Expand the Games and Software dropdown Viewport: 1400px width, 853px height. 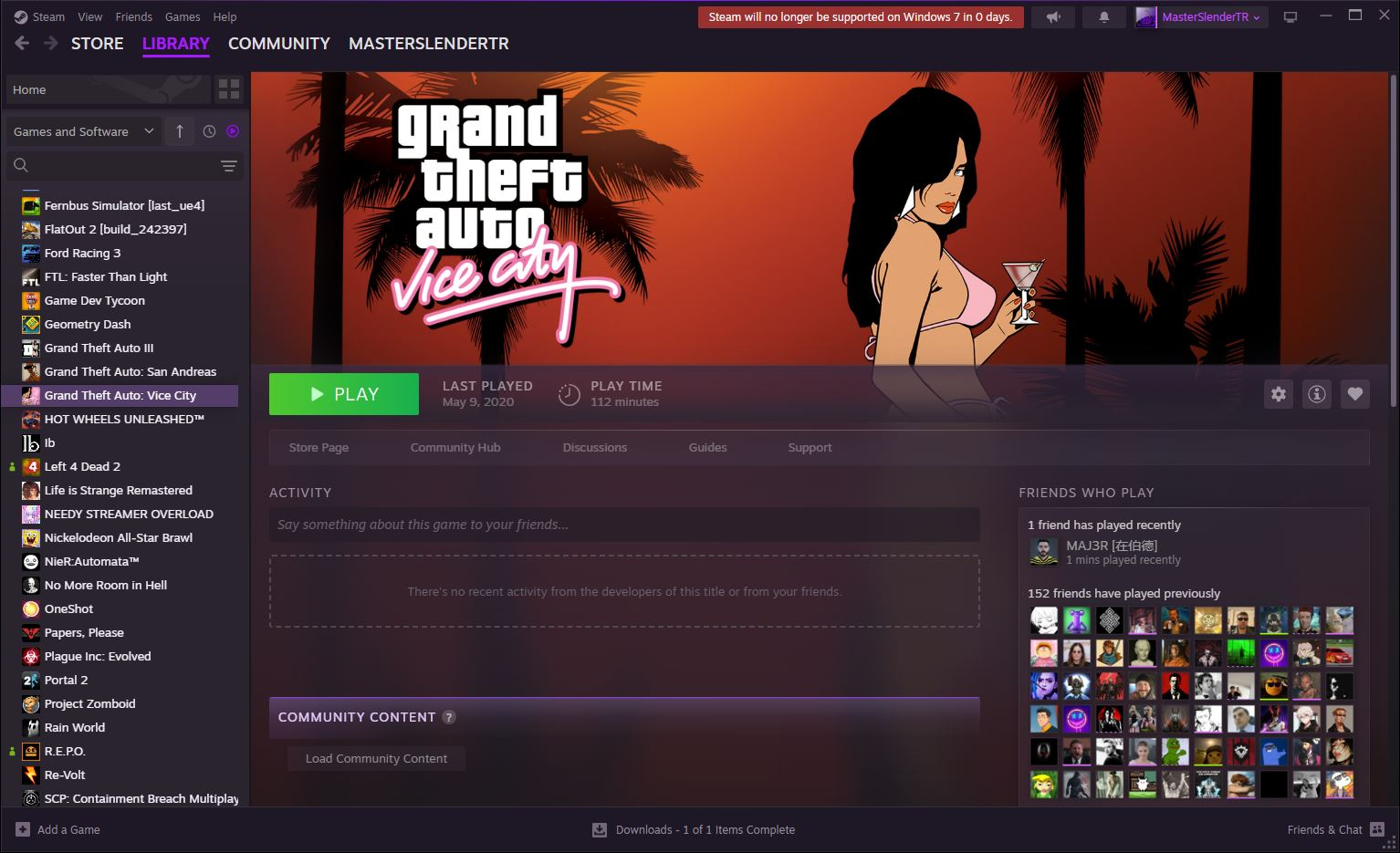(x=84, y=131)
